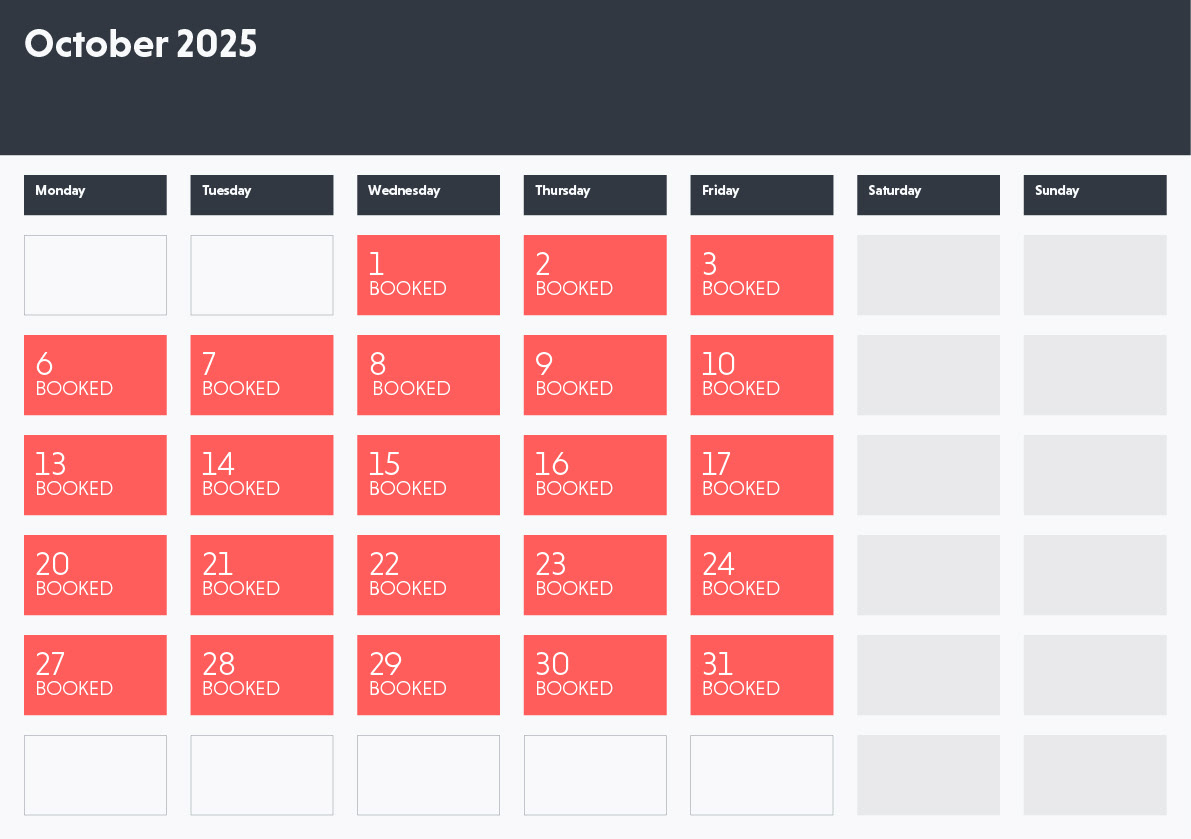Select the Saturday column header
This screenshot has width=1191, height=839.
click(928, 194)
